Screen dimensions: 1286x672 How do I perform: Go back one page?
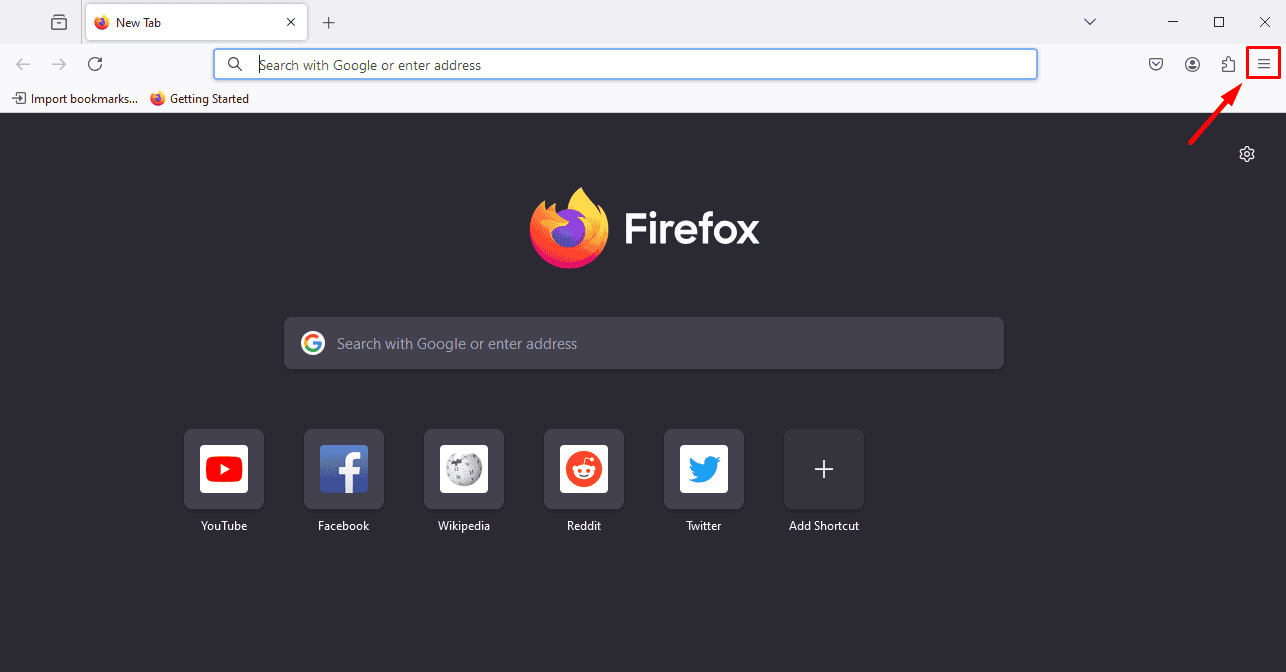23,64
